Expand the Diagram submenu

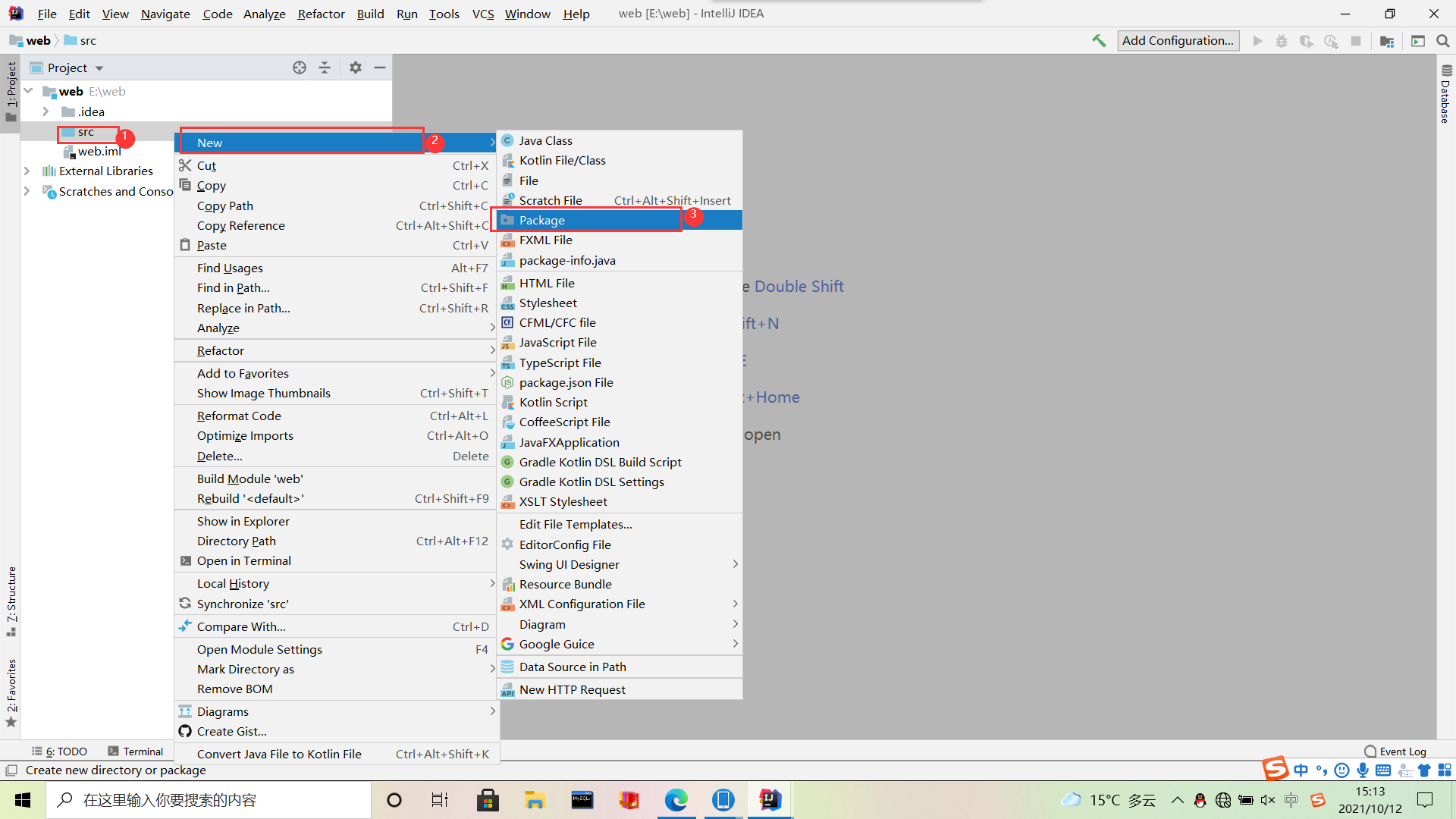(x=620, y=624)
